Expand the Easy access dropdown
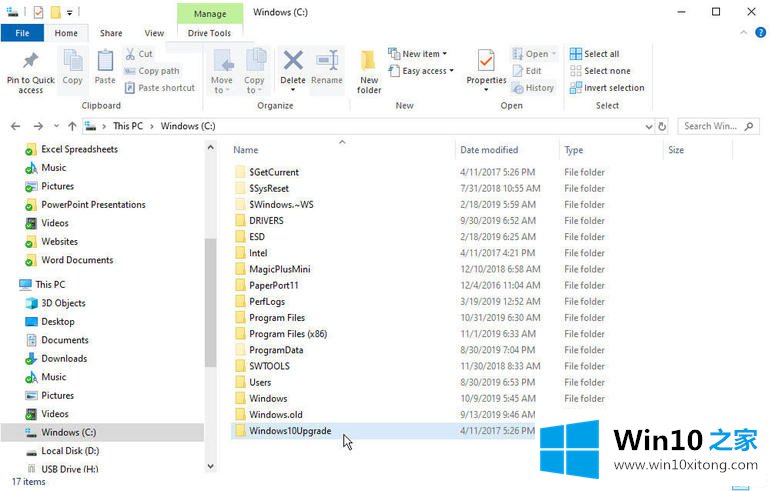Screen dimensions: 770x491 pos(451,71)
